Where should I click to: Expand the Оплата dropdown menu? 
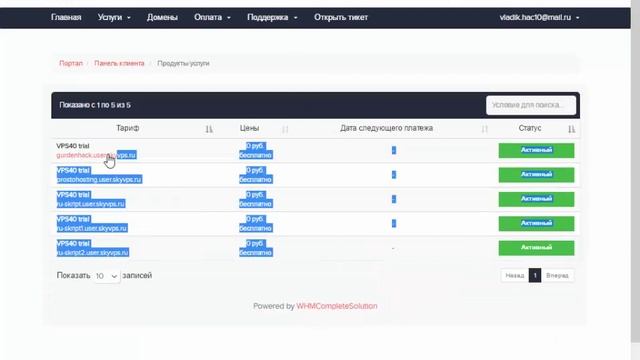(x=212, y=18)
